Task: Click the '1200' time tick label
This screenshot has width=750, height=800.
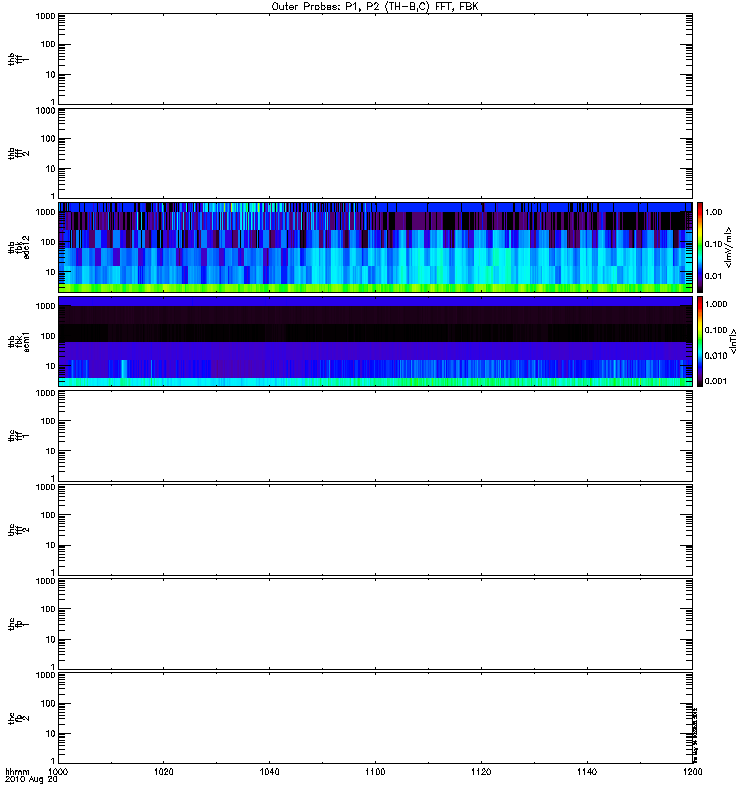Action: 692,771
